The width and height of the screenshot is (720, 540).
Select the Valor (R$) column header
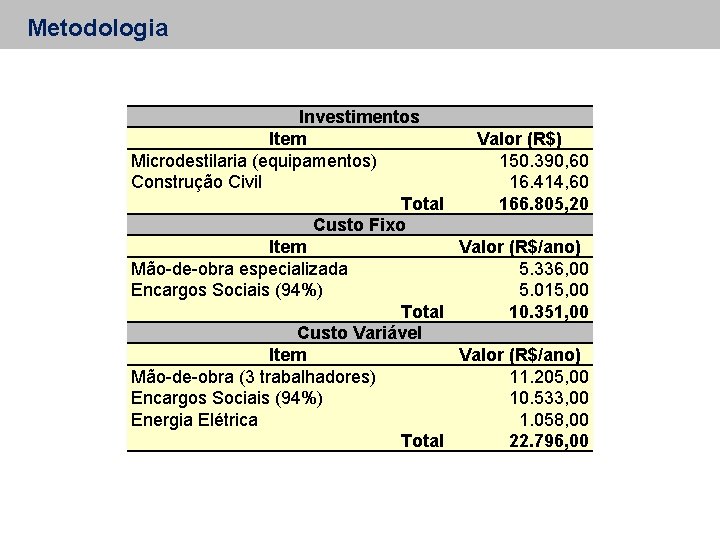point(519,139)
